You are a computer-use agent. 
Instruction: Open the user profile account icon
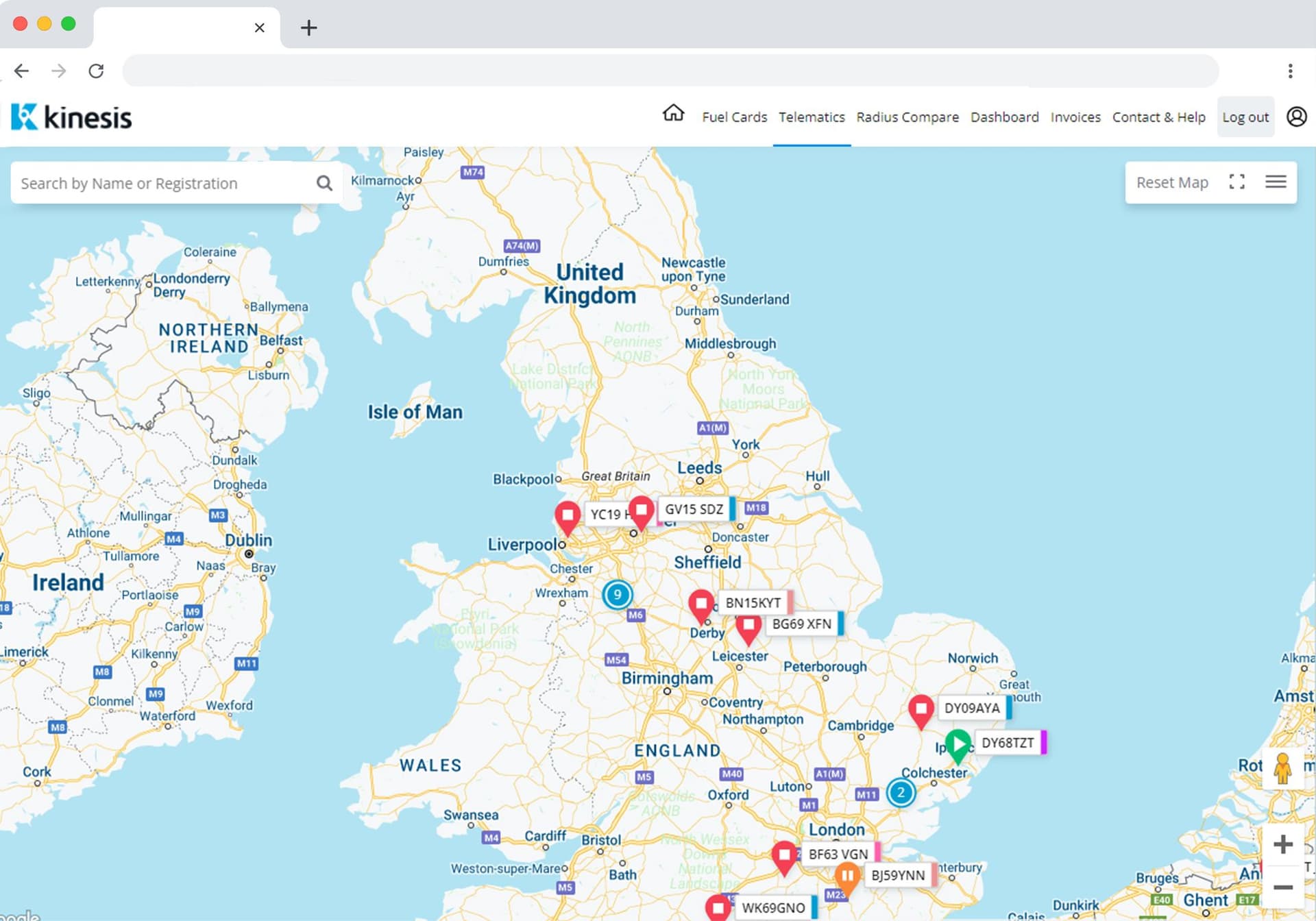coord(1296,116)
